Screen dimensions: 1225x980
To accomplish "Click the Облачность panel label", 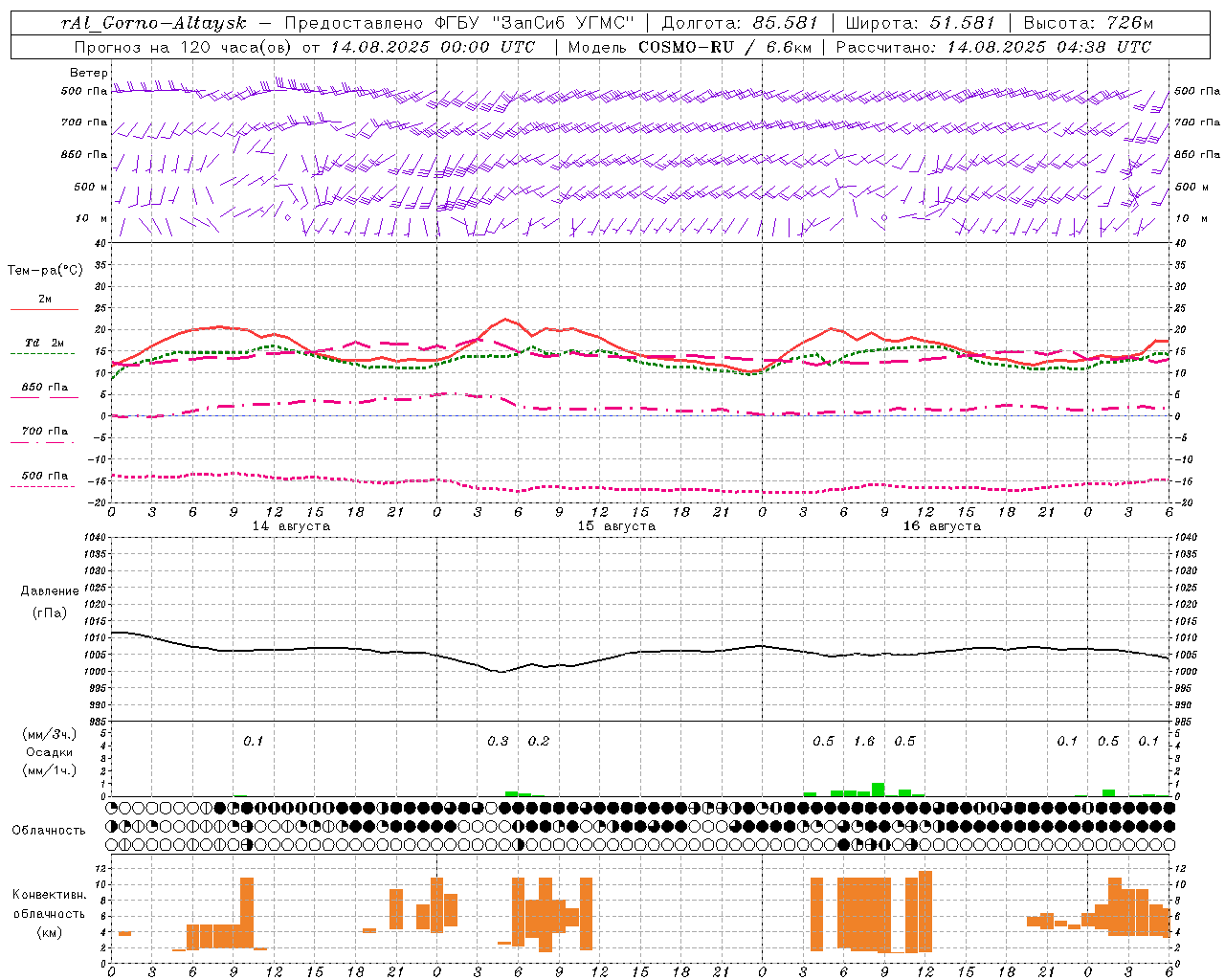I will coord(49,831).
